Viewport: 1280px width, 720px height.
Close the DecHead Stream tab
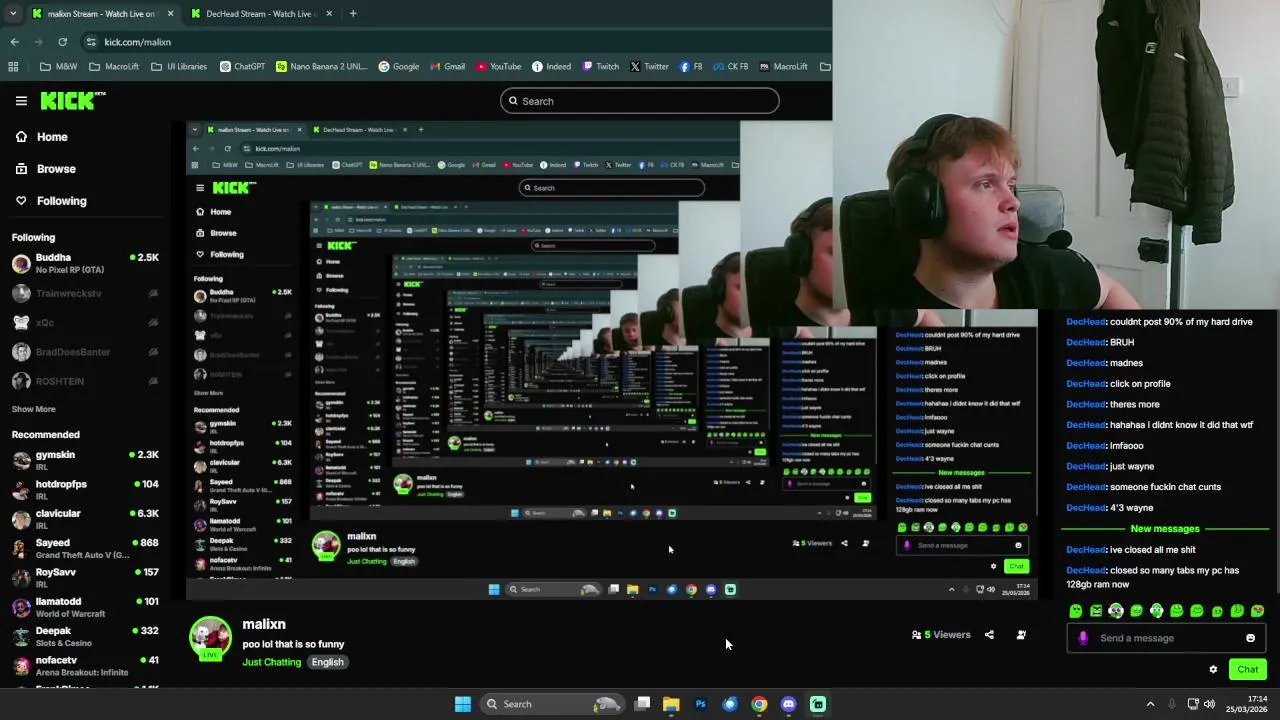(327, 14)
